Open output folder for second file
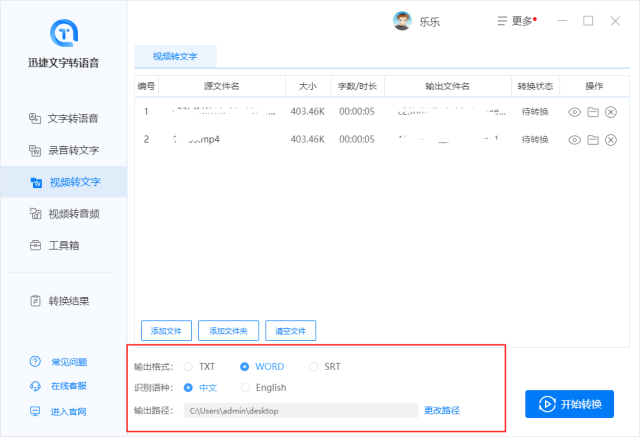Screen dimensions: 640x437 click(x=593, y=139)
